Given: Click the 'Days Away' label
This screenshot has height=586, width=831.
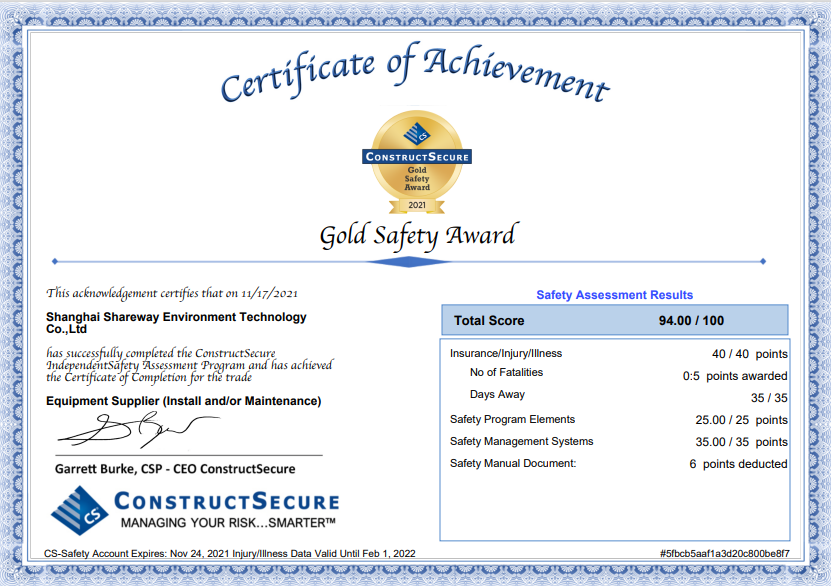Looking at the screenshot, I should click(497, 394).
